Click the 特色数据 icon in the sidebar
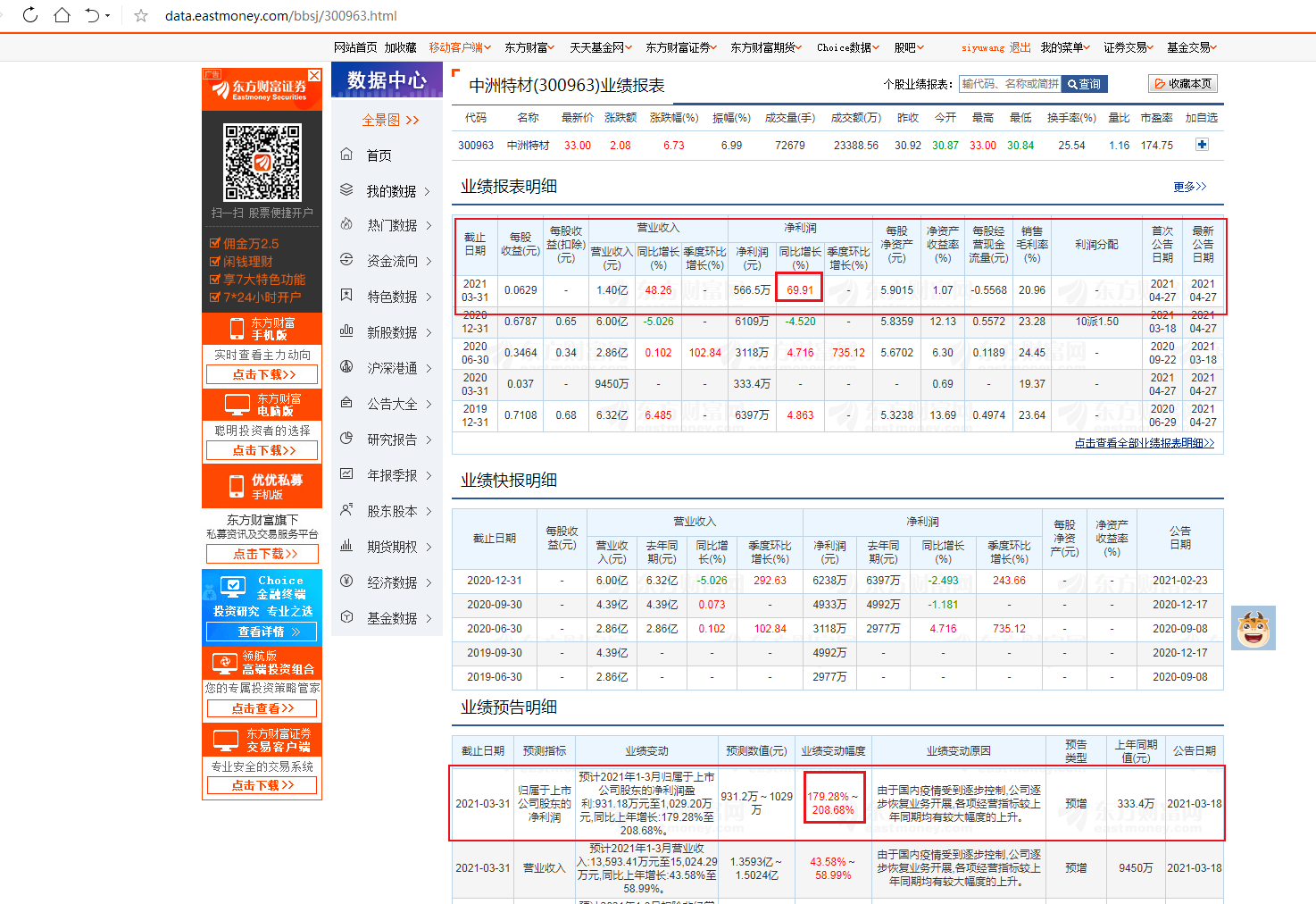 (346, 296)
